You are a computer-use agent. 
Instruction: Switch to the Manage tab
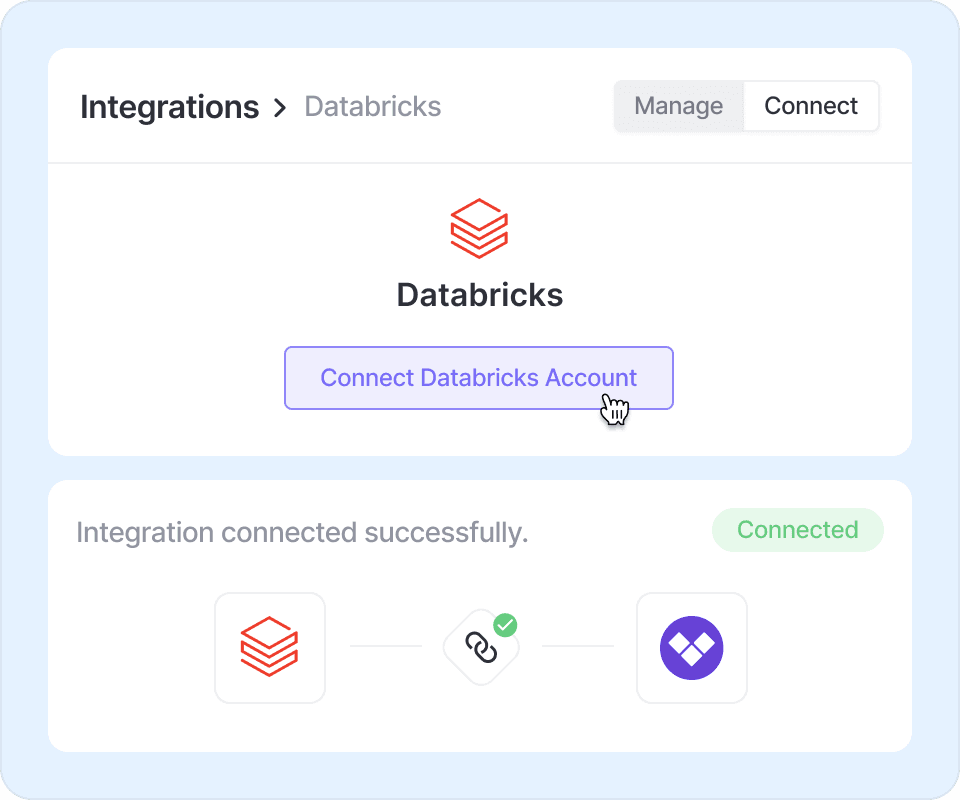pos(679,106)
